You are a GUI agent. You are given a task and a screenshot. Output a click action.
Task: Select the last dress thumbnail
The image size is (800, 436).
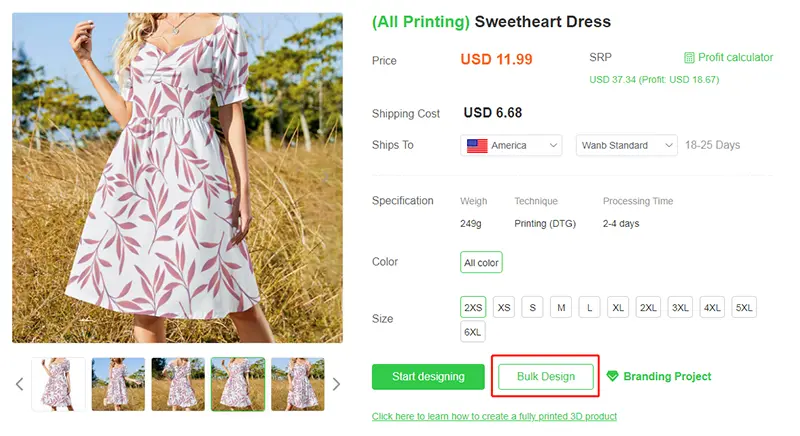(x=297, y=384)
